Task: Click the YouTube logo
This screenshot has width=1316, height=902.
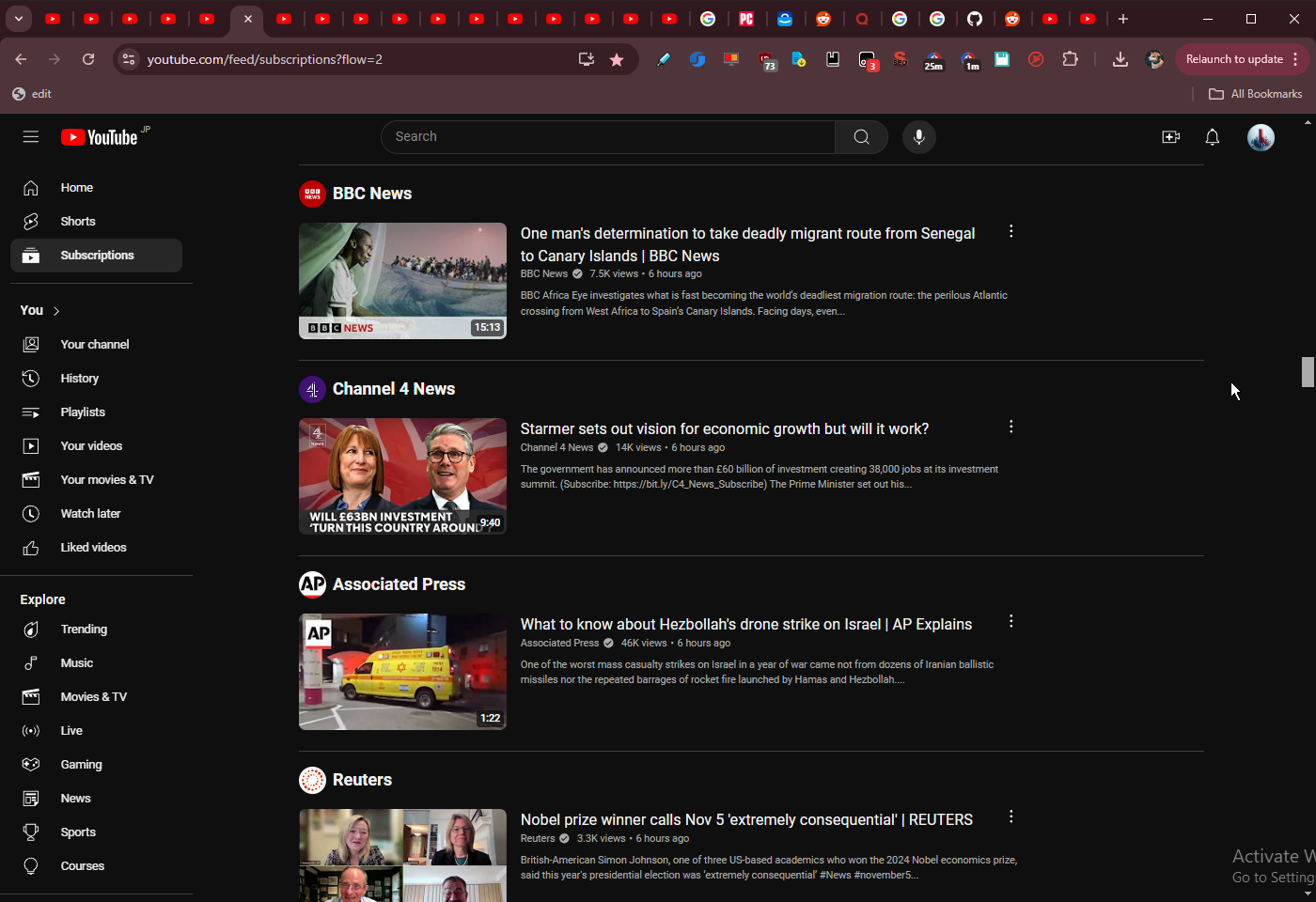Action: point(100,137)
